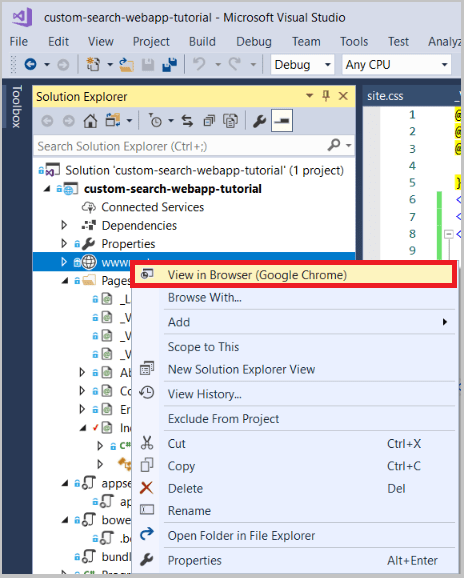Choose Open Folder in File Explorer
Viewport: 464px width, 578px height.
tap(241, 536)
